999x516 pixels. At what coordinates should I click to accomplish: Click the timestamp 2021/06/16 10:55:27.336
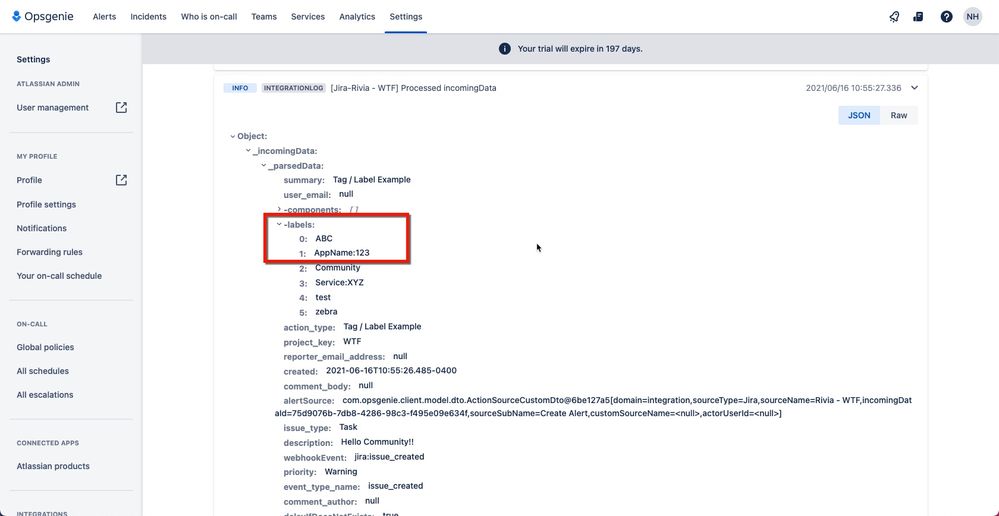click(854, 88)
